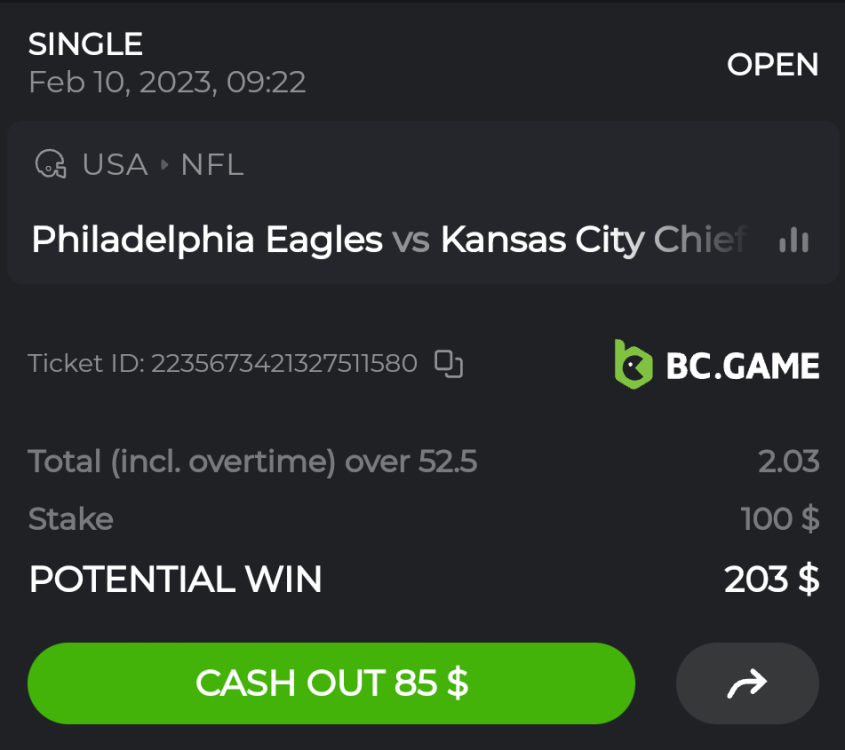Click the 203 $ potential win amount
This screenshot has width=845, height=750.
click(x=772, y=579)
